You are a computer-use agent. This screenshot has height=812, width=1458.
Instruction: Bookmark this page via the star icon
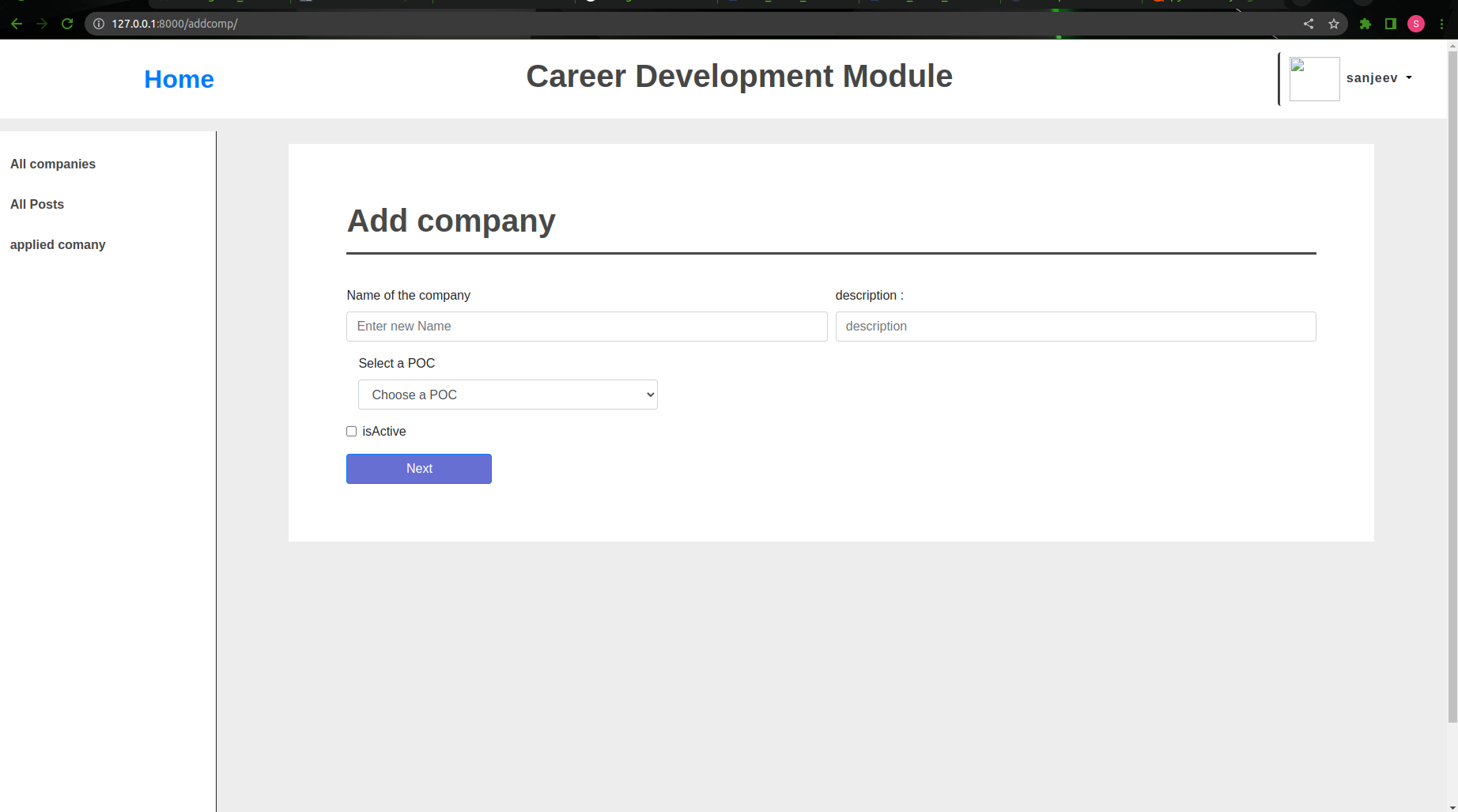pos(1335,24)
